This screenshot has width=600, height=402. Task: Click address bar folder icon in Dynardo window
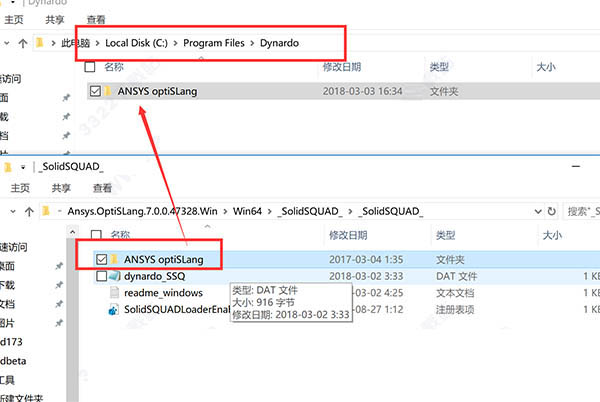(39, 42)
